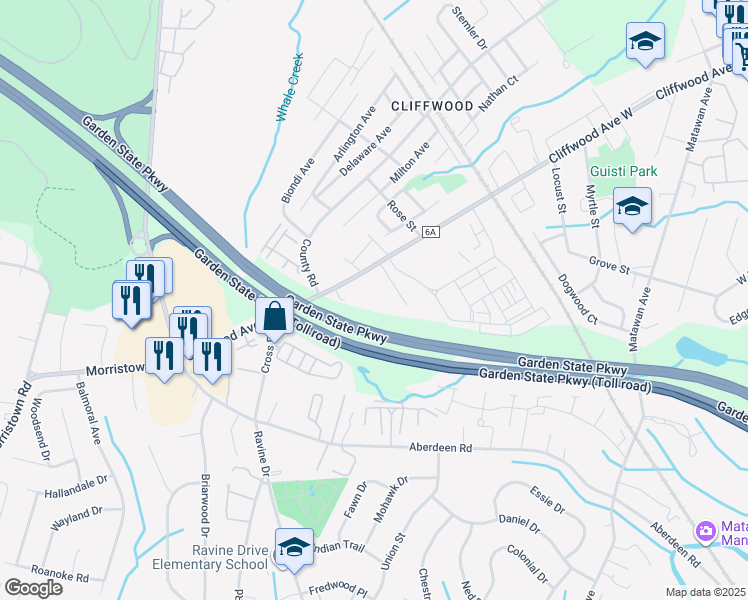The image size is (748, 600).
Task: Open the Ravine Drive Elementary School marker
Action: (x=294, y=548)
